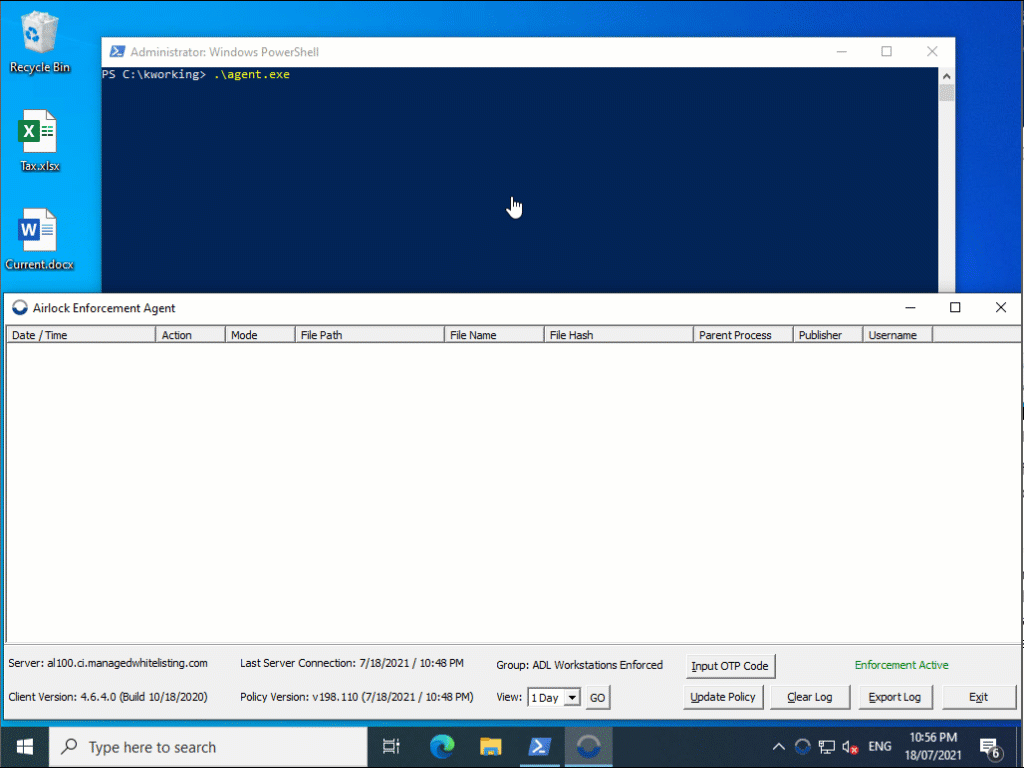
Task: Click the Airlock Enforcement Agent title icon
Action: pyautogui.click(x=20, y=308)
